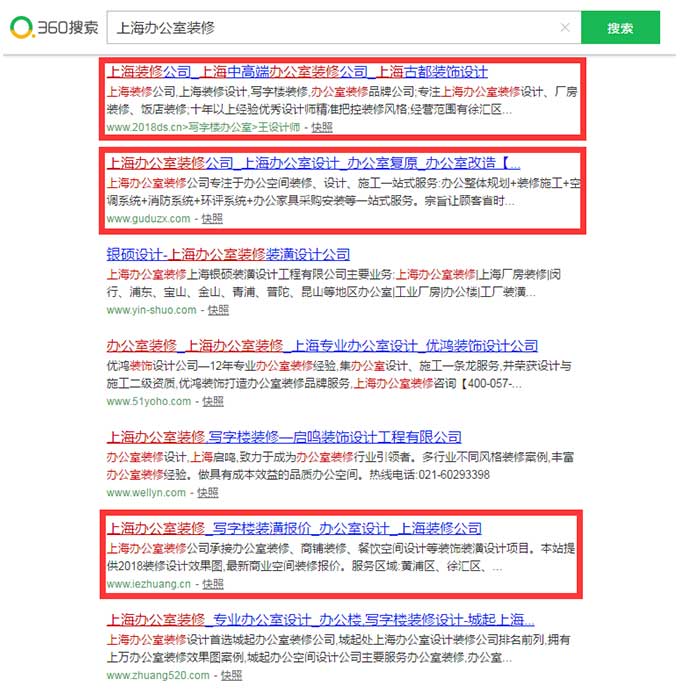680x700 pixels.
Task: Click the www.guduzx.com URL text
Action: pyautogui.click(x=148, y=219)
